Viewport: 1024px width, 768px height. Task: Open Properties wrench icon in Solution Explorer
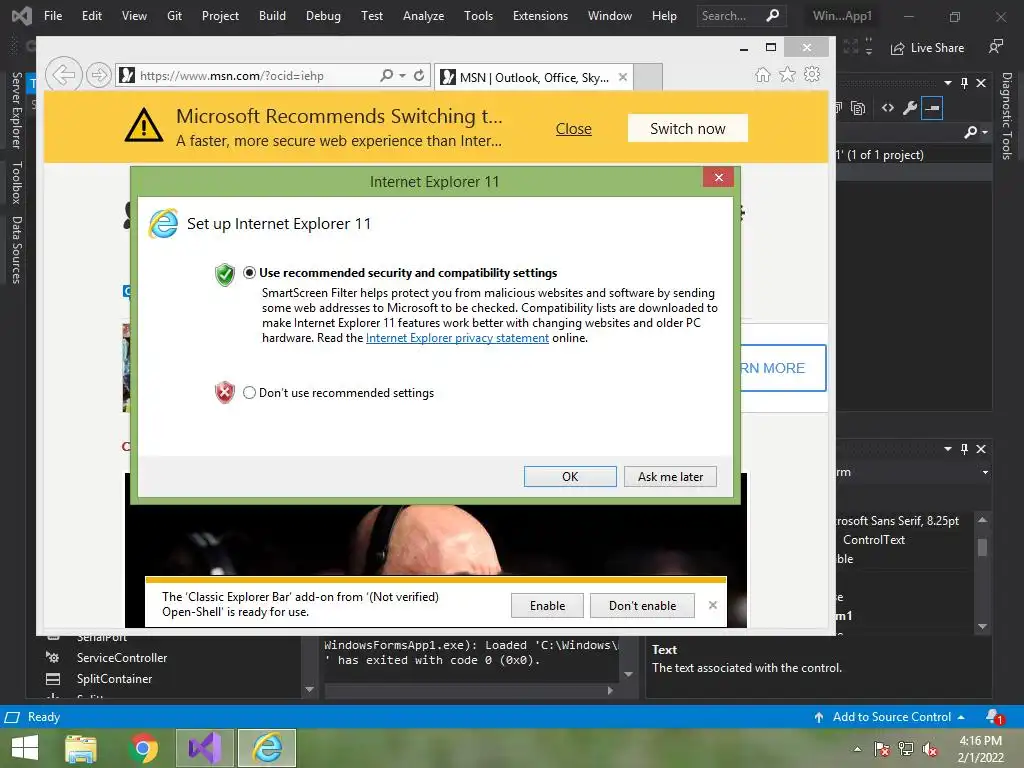click(x=910, y=108)
